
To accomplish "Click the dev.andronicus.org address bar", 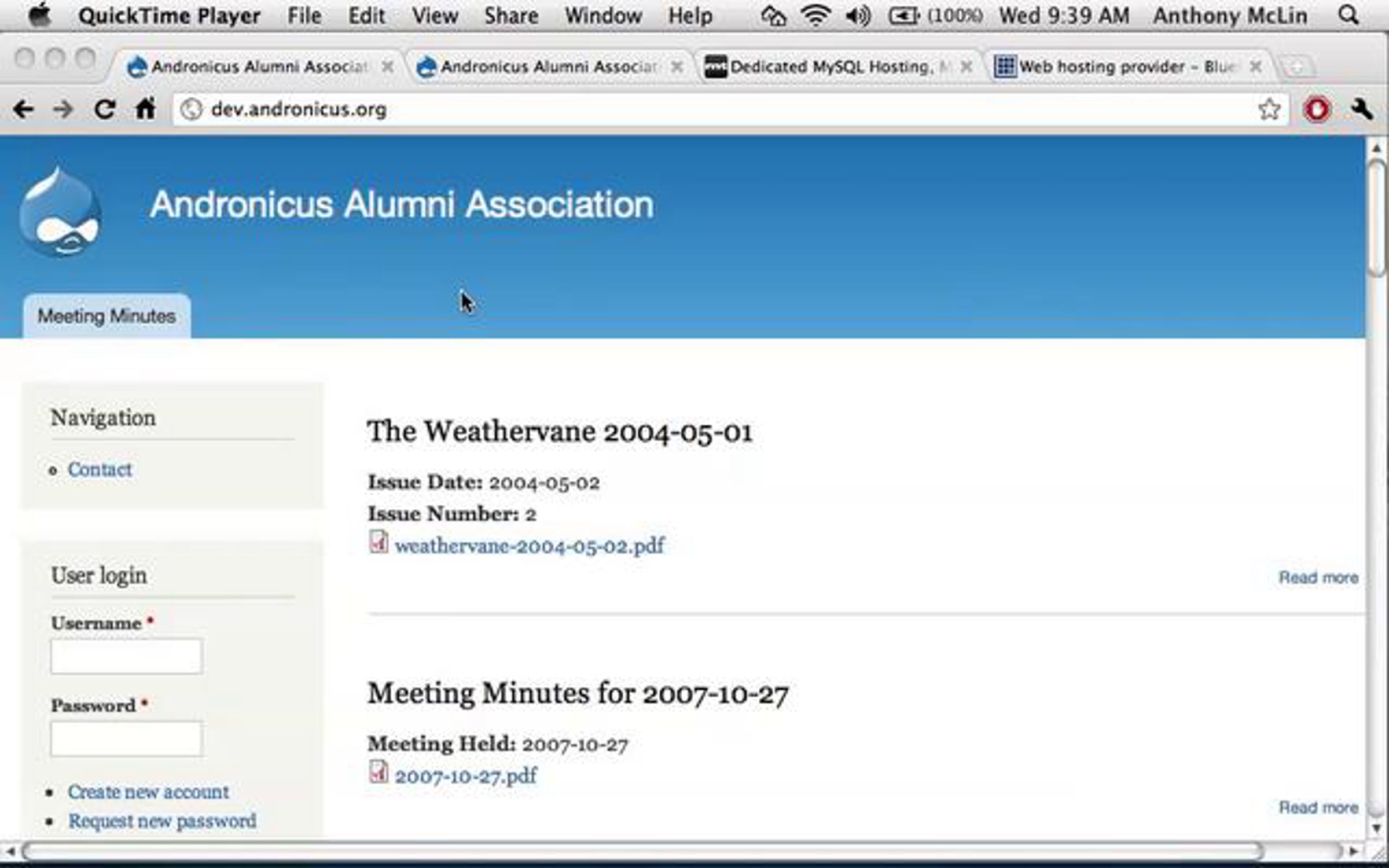I will point(694,109).
